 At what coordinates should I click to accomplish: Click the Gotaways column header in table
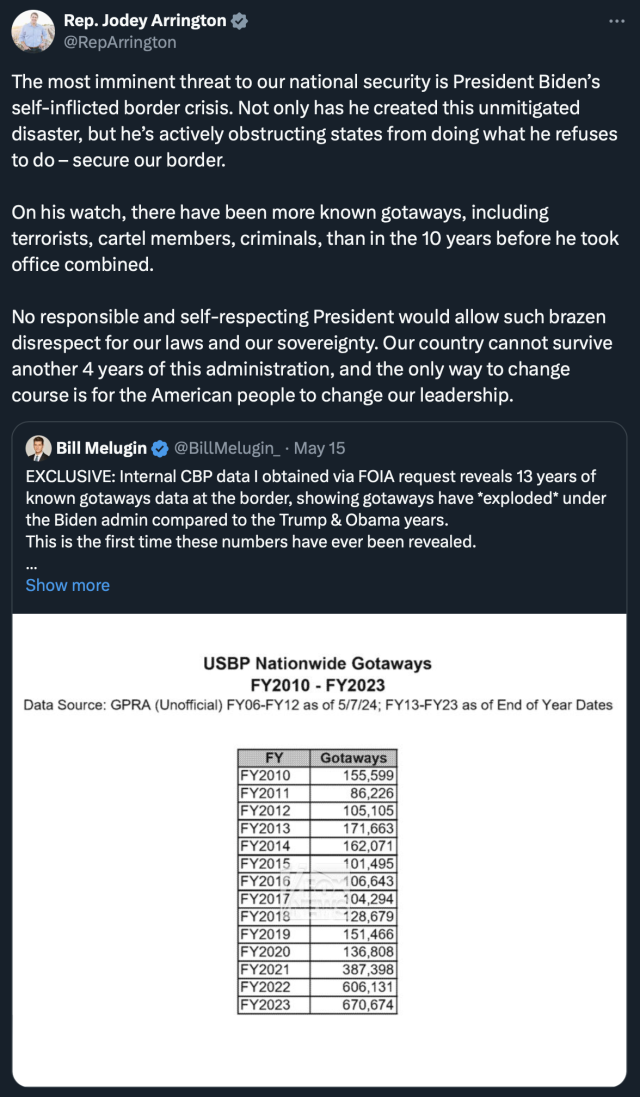coord(353,758)
